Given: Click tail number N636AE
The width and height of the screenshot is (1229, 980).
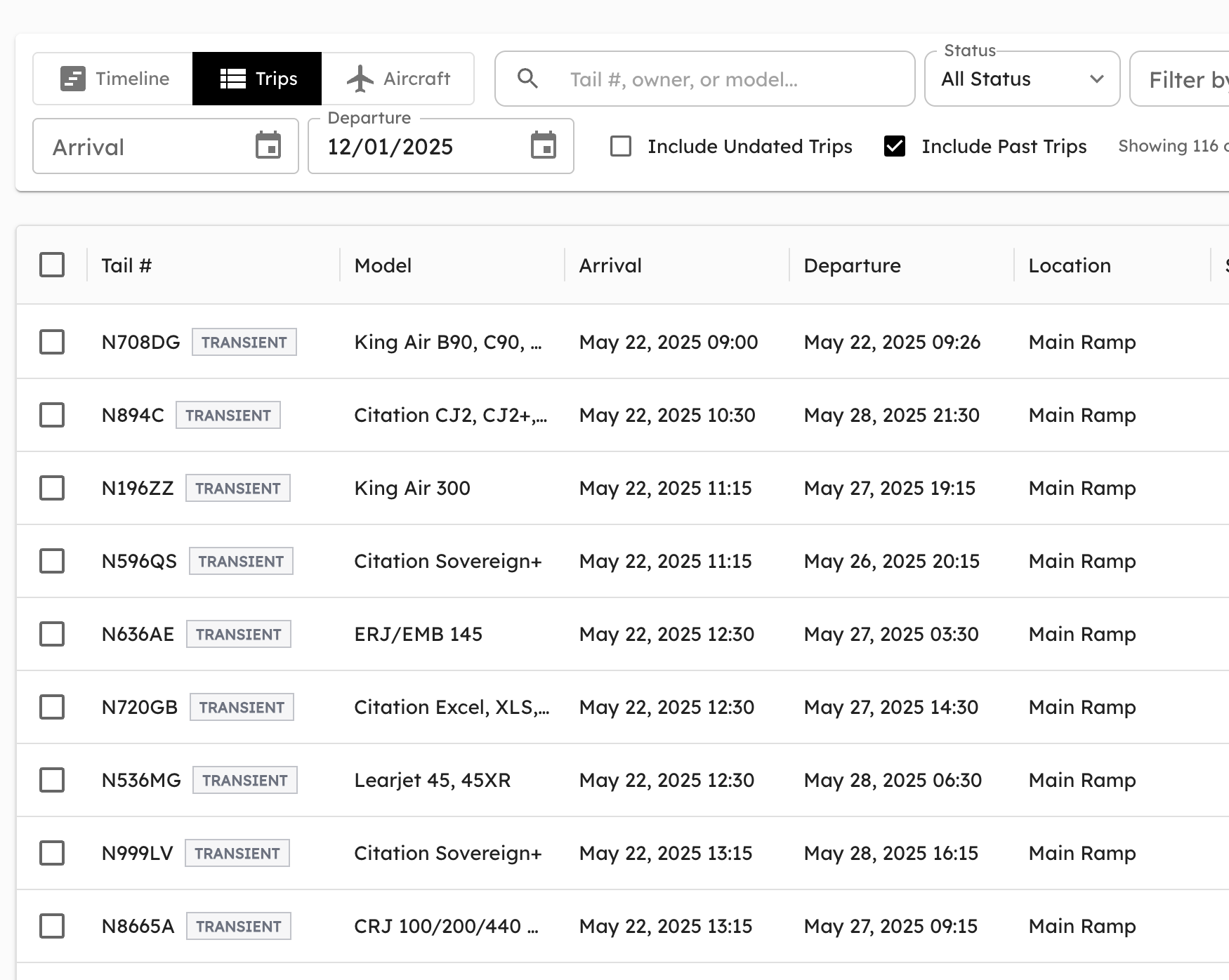Looking at the screenshot, I should [138, 634].
